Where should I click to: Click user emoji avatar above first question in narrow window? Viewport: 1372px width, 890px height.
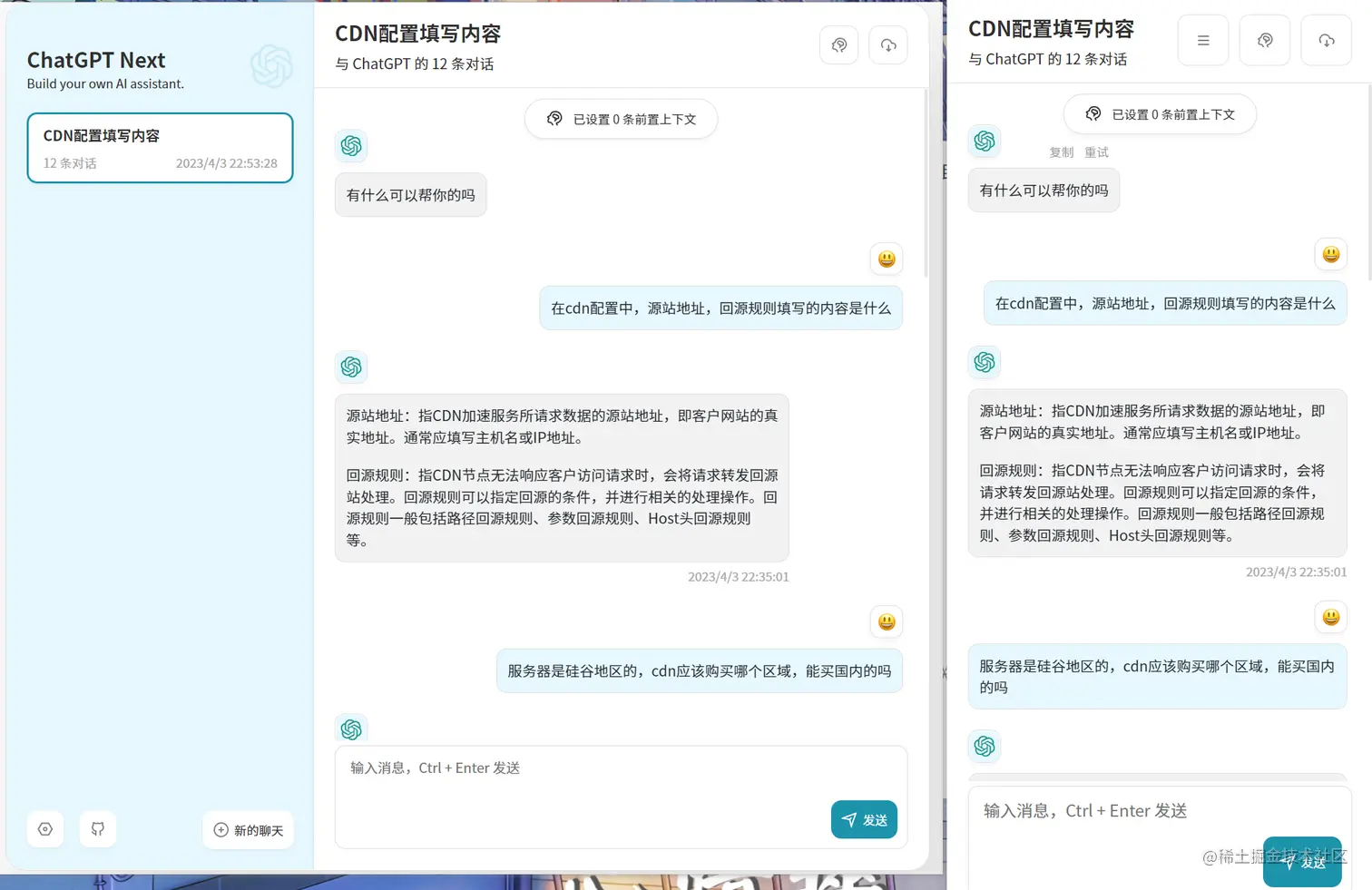click(1331, 254)
